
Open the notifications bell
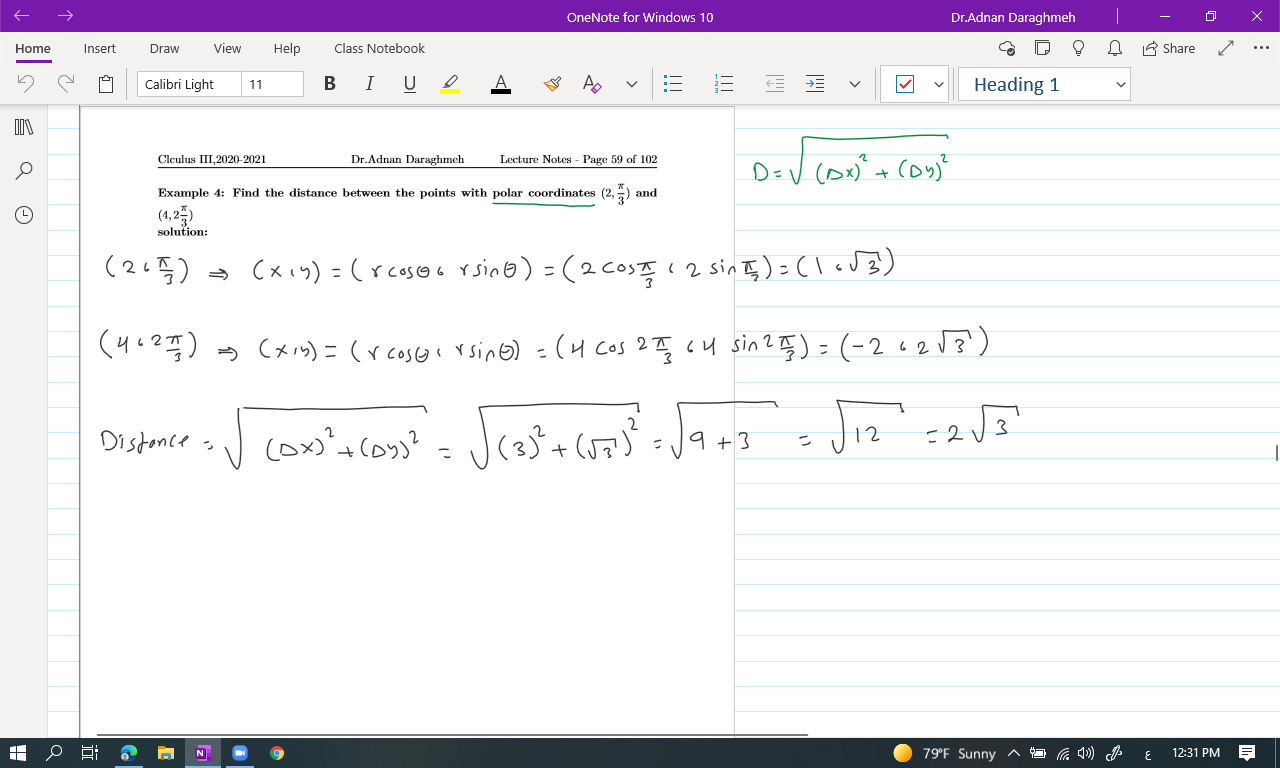click(x=1114, y=48)
